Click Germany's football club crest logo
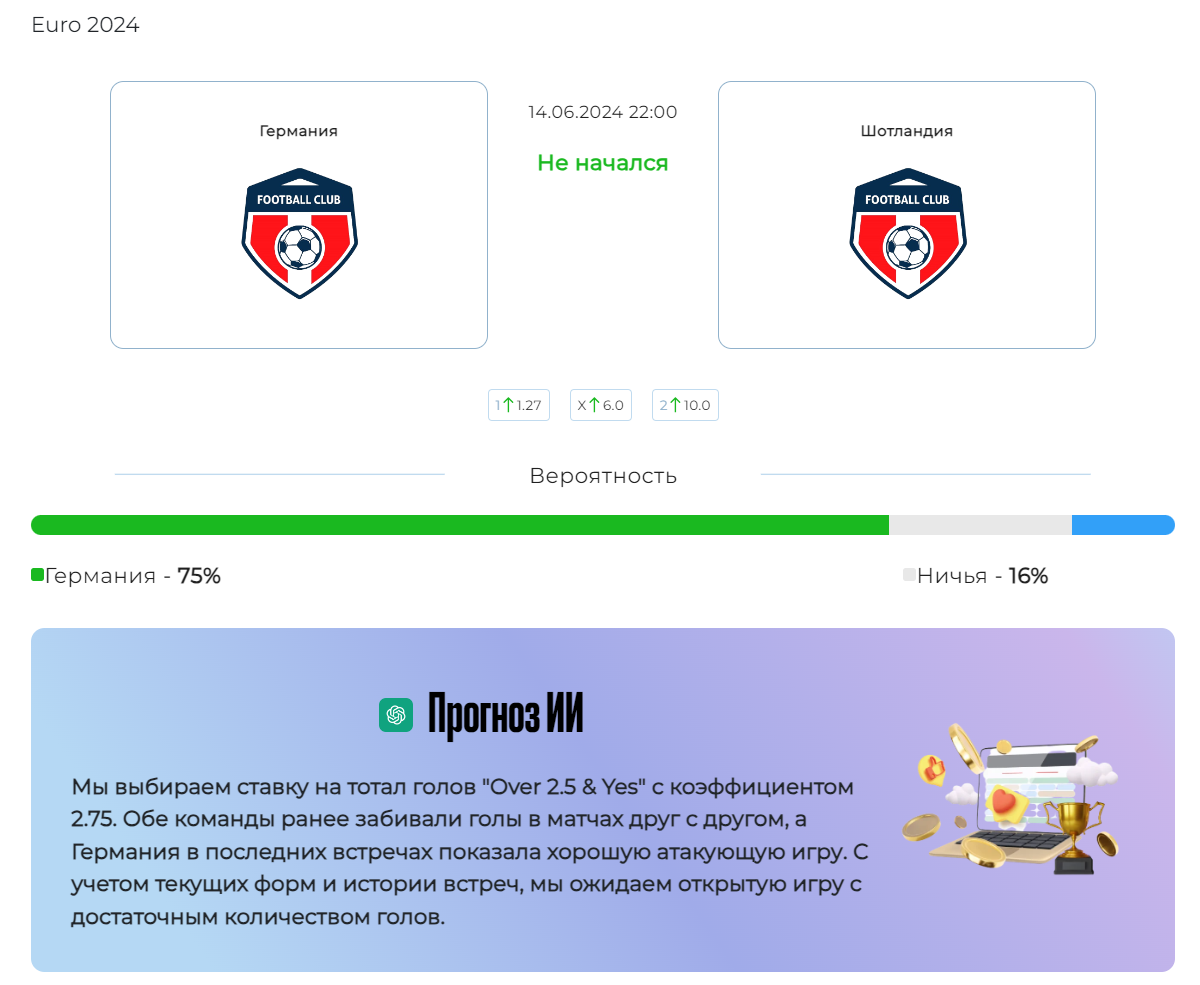Image resolution: width=1200 pixels, height=985 pixels. [299, 233]
